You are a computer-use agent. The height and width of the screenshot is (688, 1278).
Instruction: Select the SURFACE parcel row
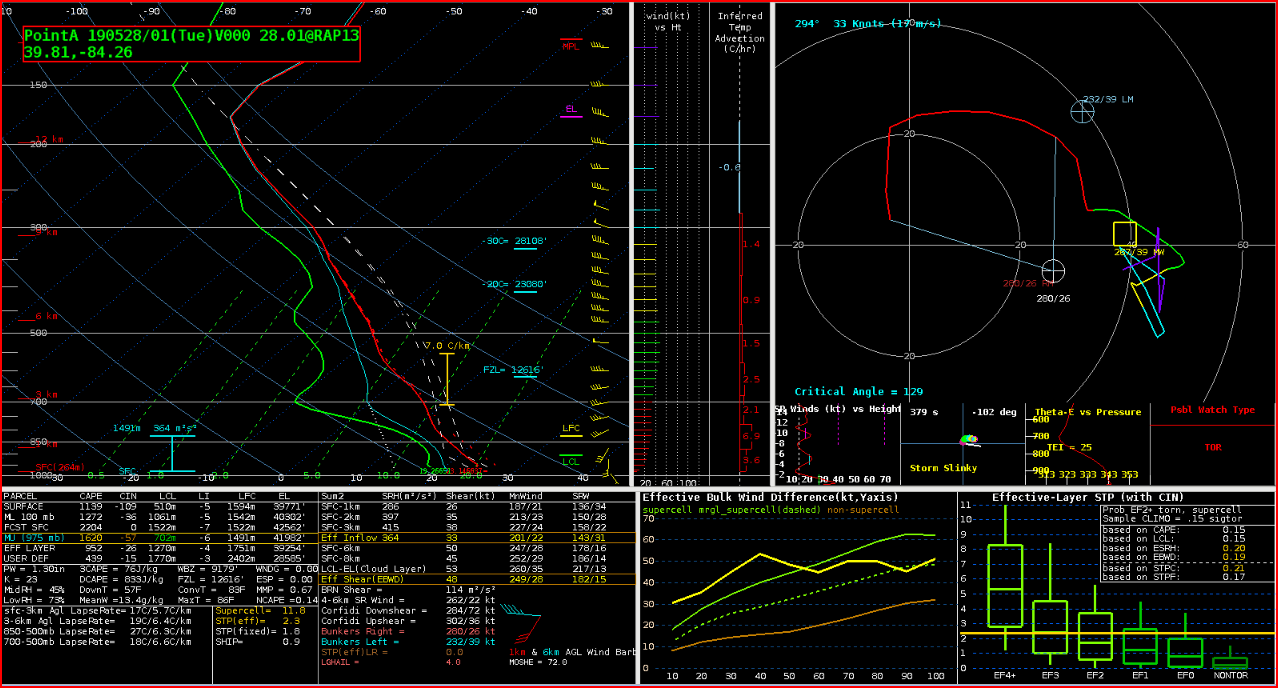(158, 506)
